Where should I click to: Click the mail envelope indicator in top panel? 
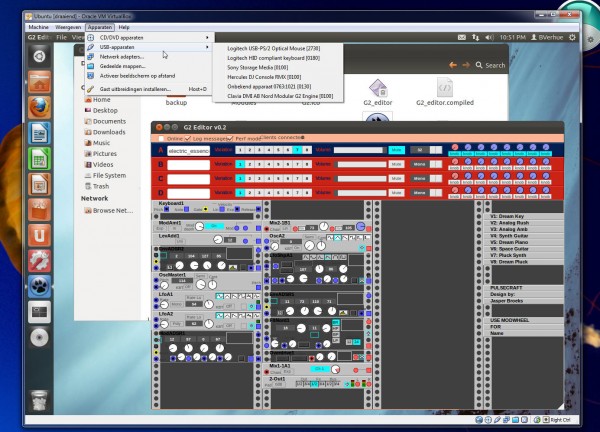[462, 37]
